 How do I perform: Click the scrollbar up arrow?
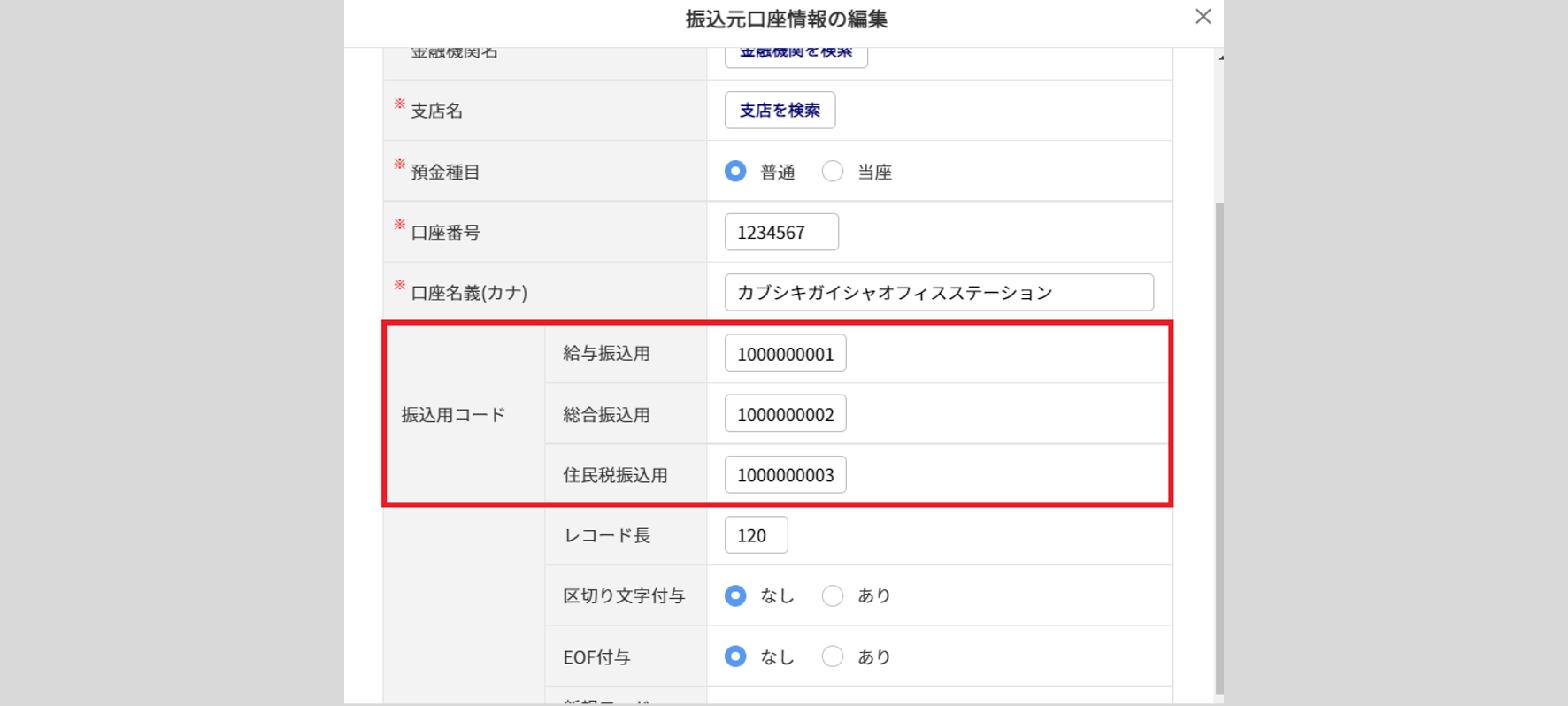1220,58
